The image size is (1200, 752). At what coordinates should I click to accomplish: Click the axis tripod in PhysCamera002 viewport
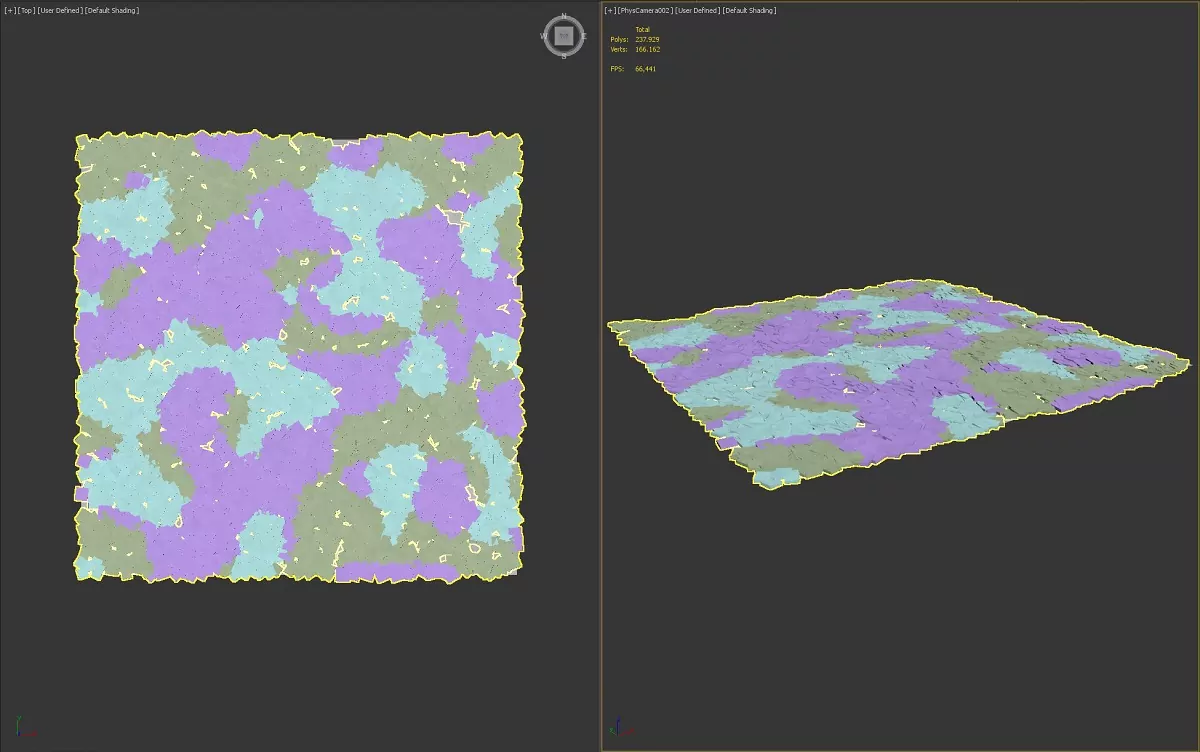tap(615, 726)
